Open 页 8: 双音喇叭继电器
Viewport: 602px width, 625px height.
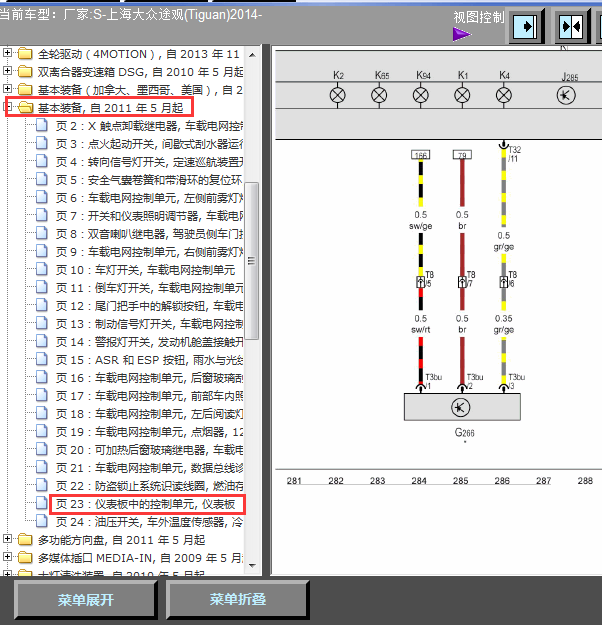150,234
